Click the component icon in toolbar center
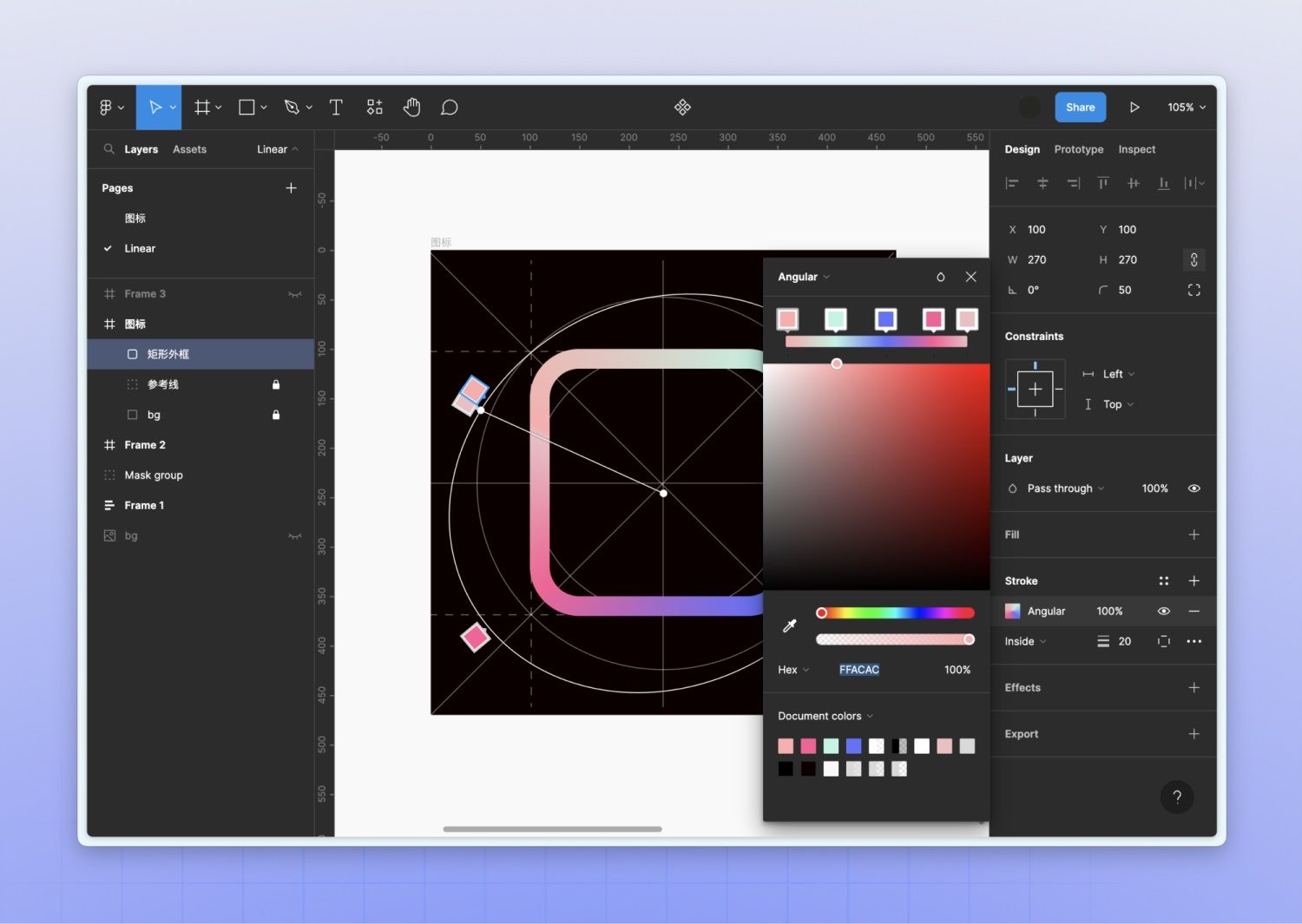Image resolution: width=1302 pixels, height=924 pixels. (x=682, y=108)
